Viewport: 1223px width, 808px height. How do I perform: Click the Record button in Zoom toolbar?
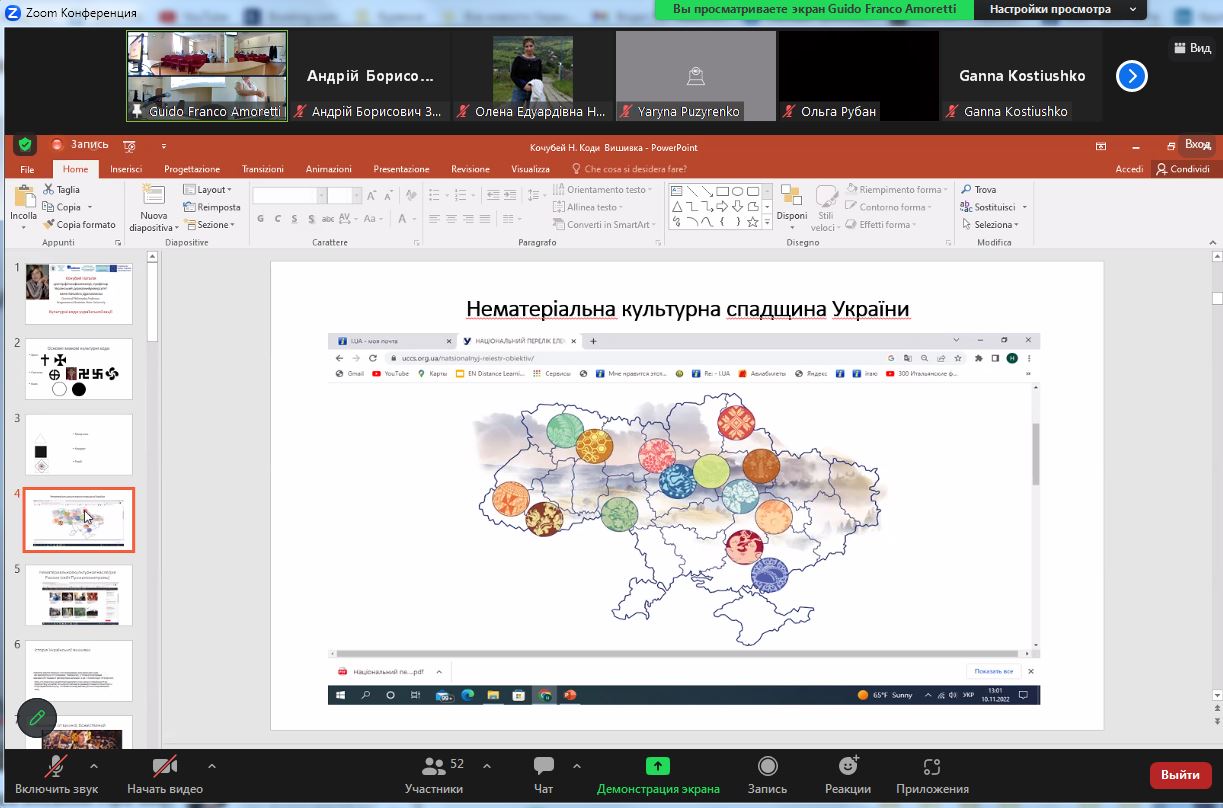pyautogui.click(x=767, y=767)
